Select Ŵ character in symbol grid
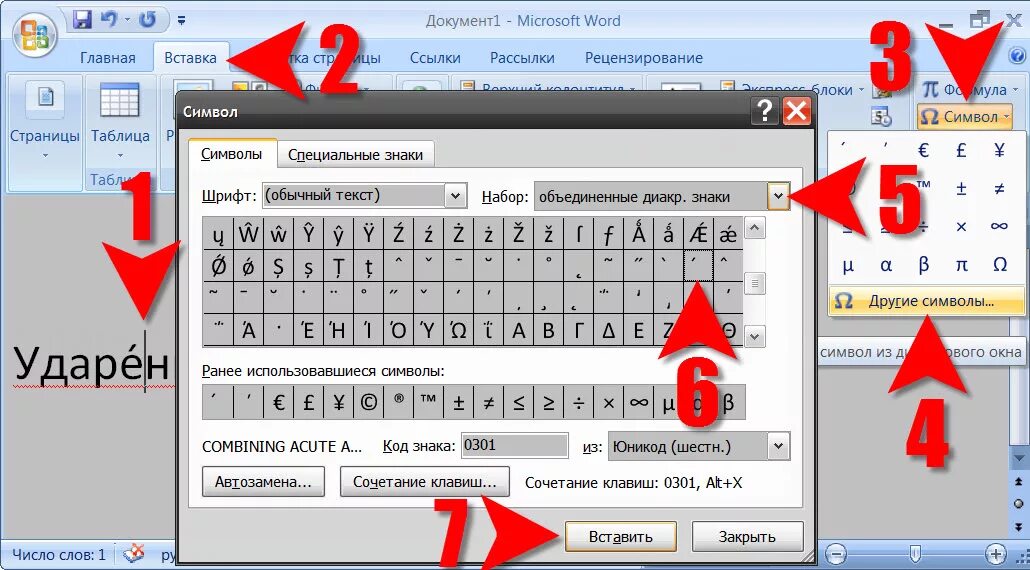Screen dimensions: 1030x570 tap(248, 233)
